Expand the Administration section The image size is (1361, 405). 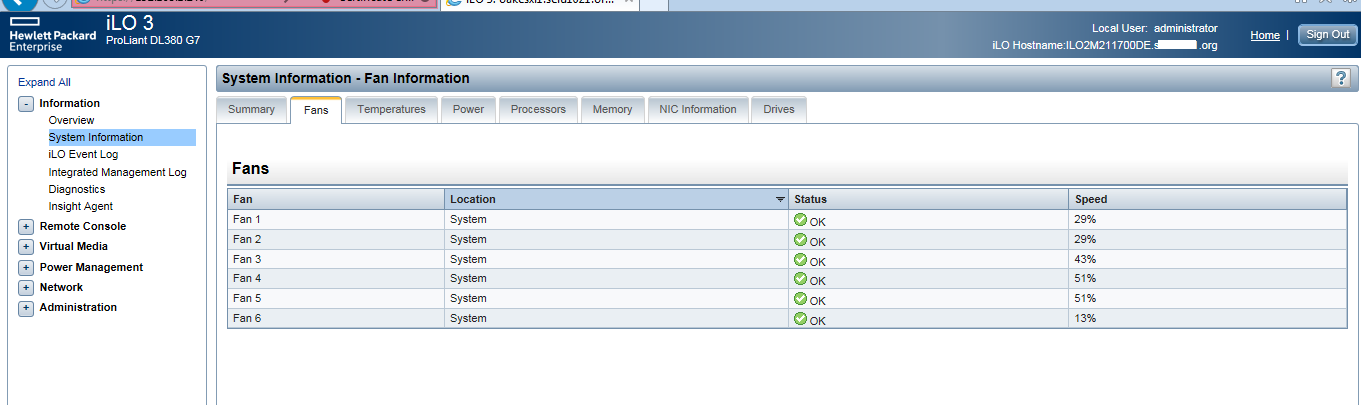click(26, 308)
